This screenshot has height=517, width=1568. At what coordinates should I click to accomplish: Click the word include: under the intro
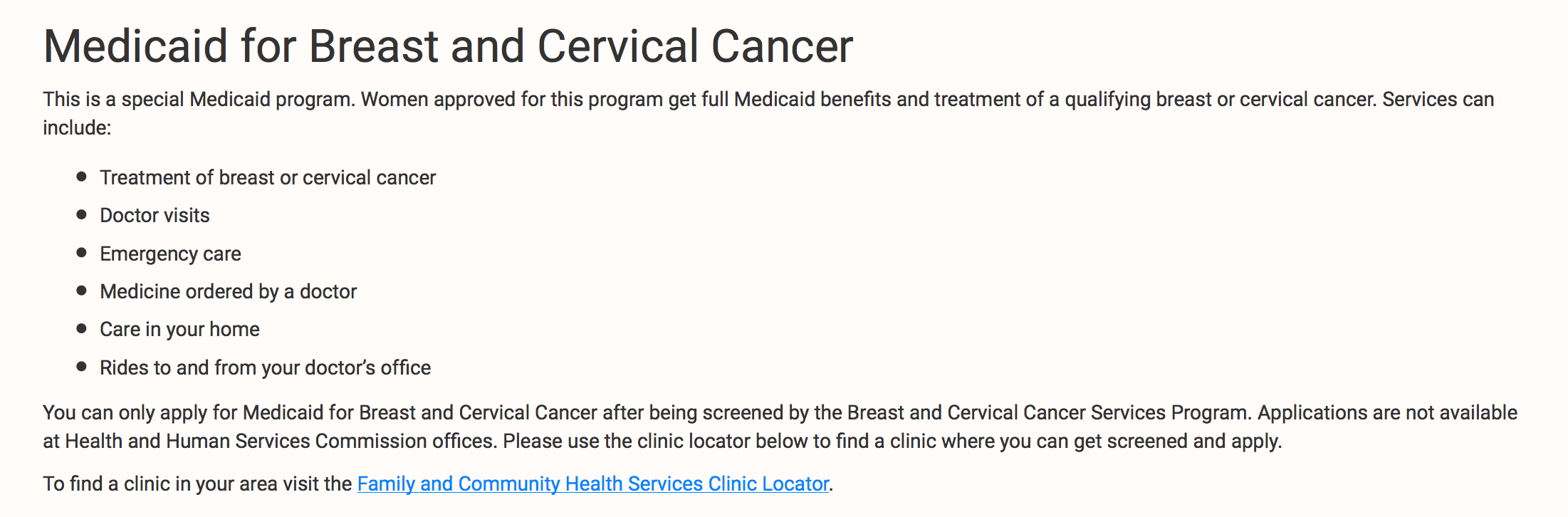click(x=77, y=128)
